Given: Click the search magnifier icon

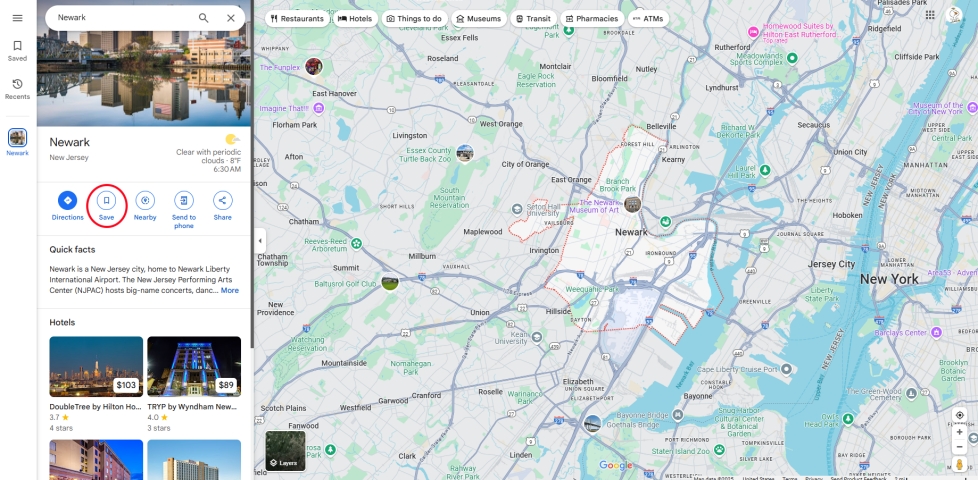Looking at the screenshot, I should (203, 18).
